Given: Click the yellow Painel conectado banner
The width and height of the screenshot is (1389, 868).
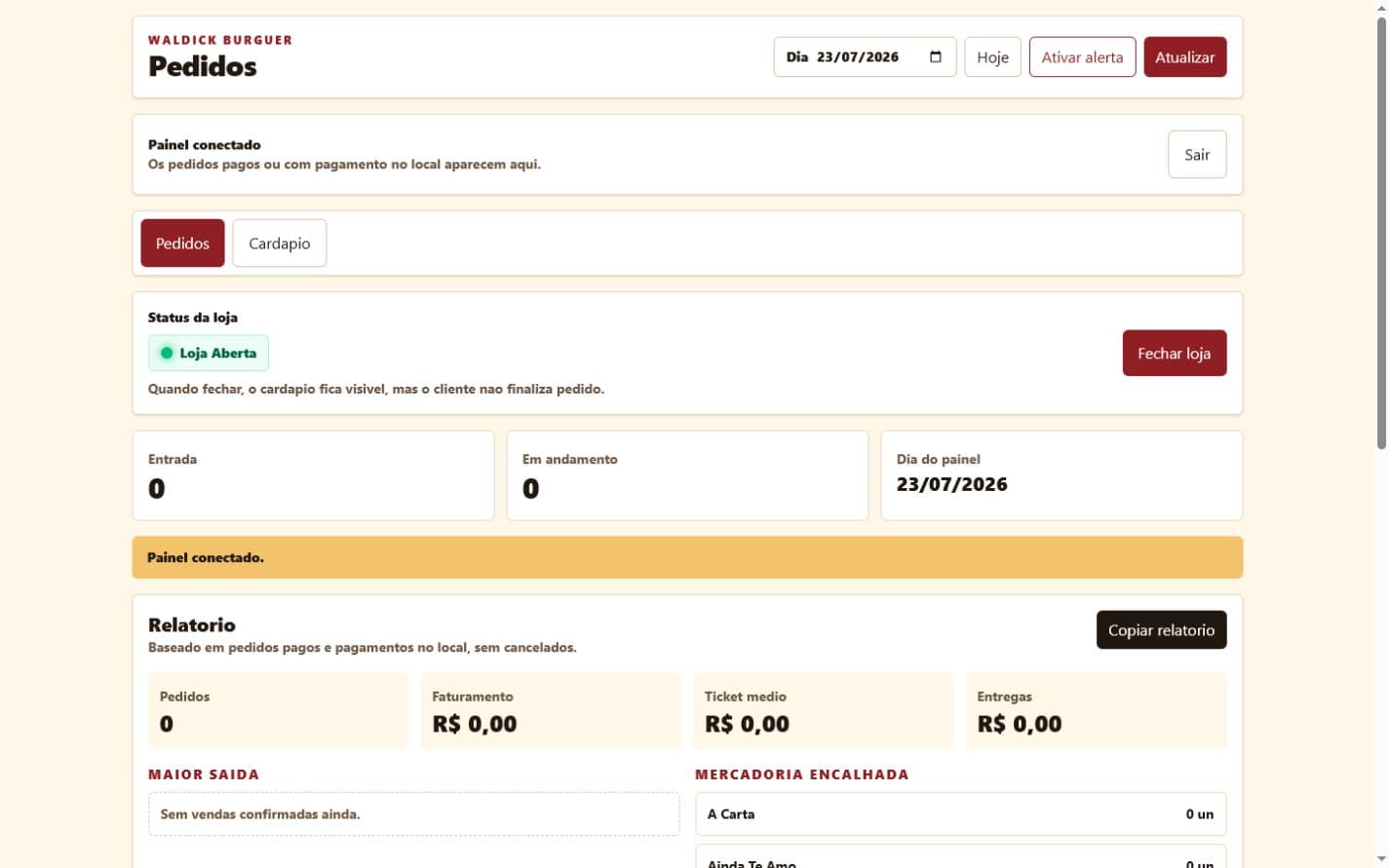Looking at the screenshot, I should pyautogui.click(x=687, y=557).
